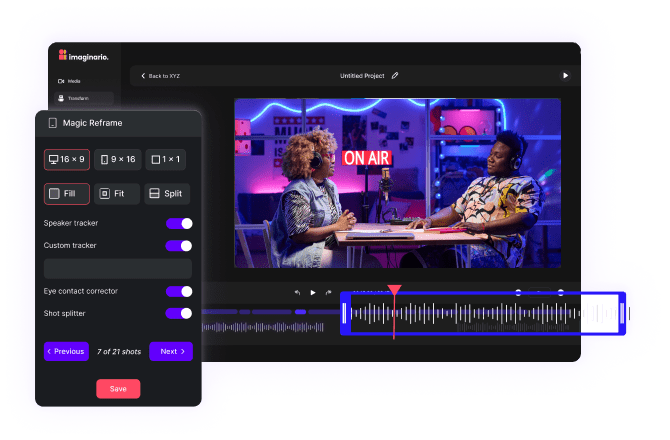Open the Transform sidebar item
Screen dimensions: 670x440
(84, 98)
